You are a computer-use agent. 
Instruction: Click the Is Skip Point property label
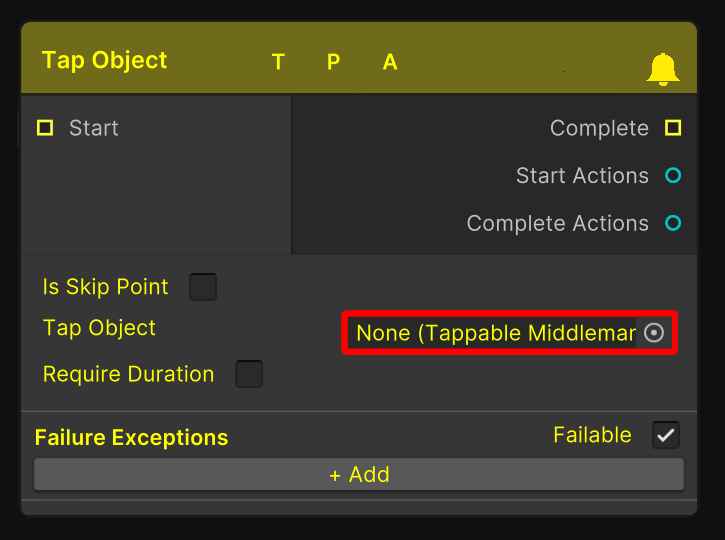tap(105, 287)
